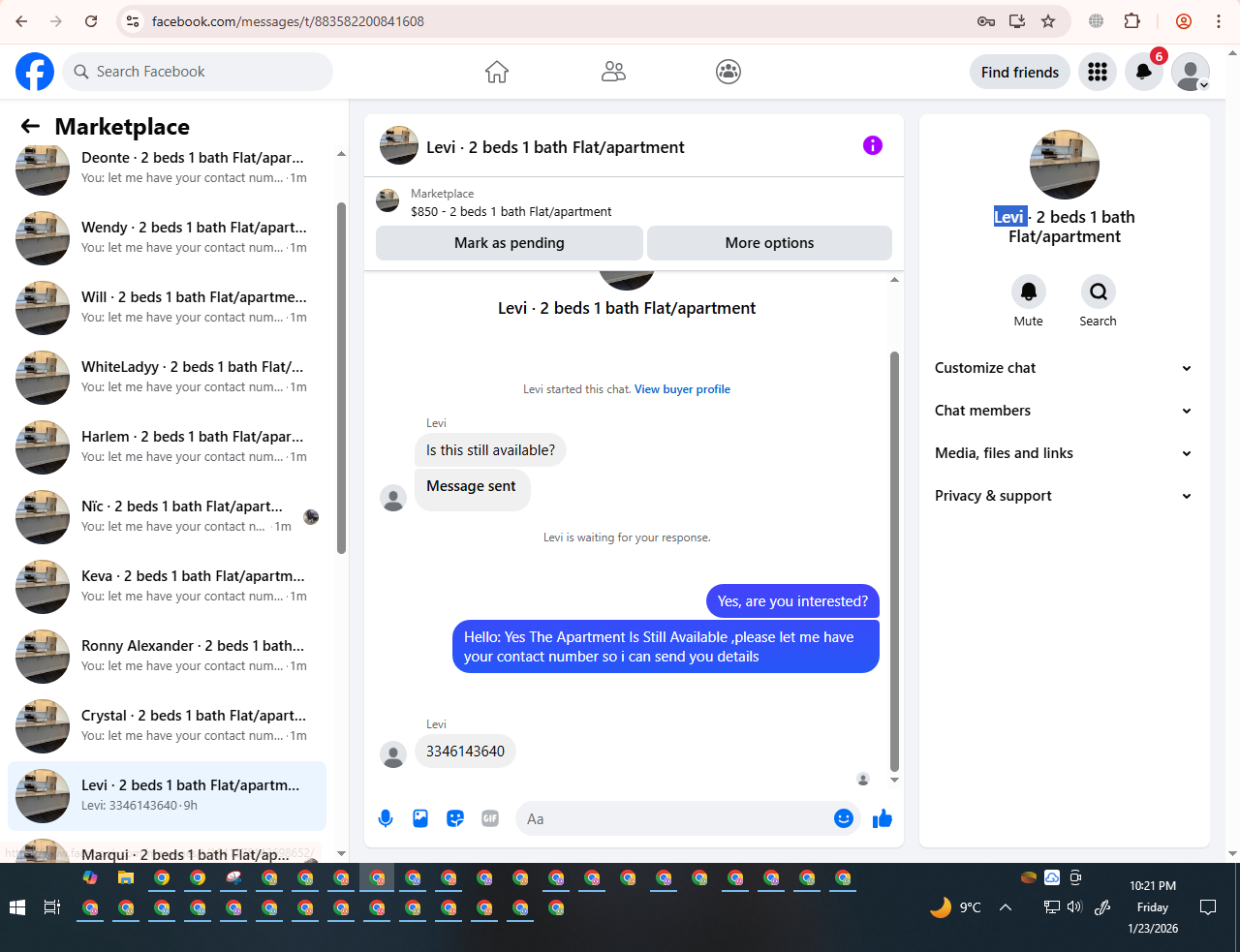The image size is (1240, 952).
Task: Open the taskbar clock and date
Action: [x=1153, y=907]
